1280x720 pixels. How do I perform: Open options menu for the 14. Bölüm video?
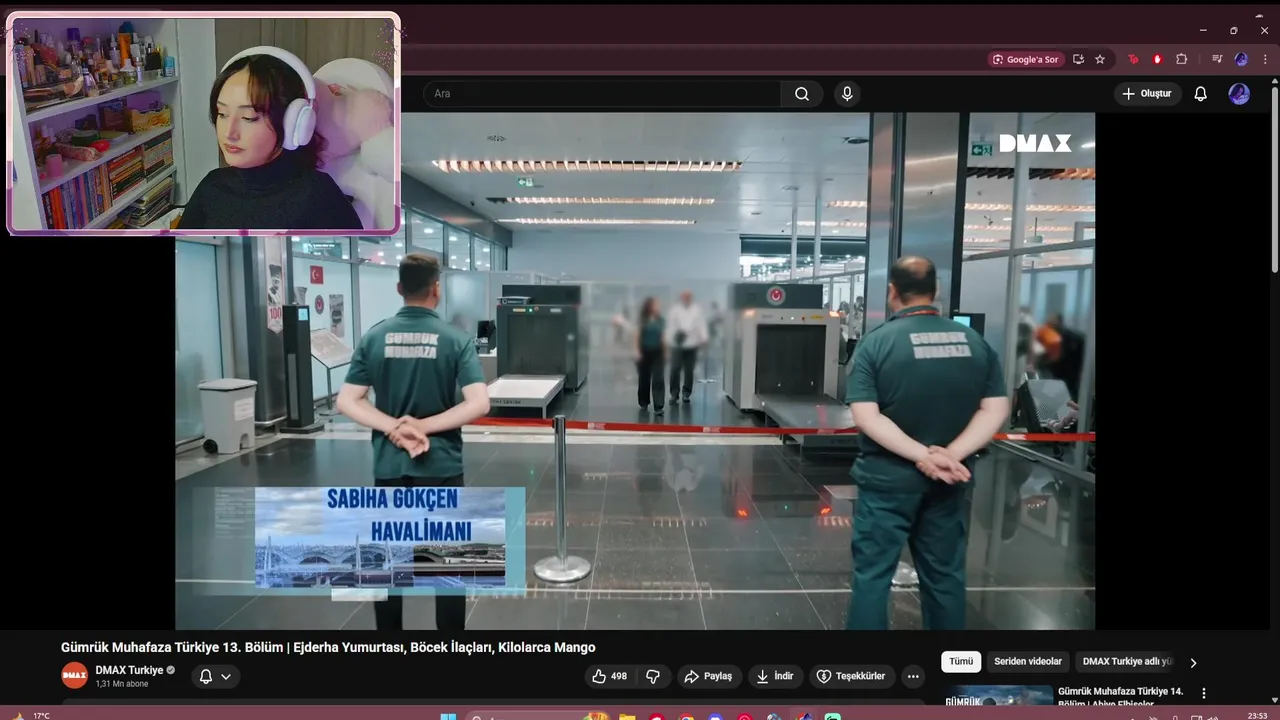point(1204,693)
